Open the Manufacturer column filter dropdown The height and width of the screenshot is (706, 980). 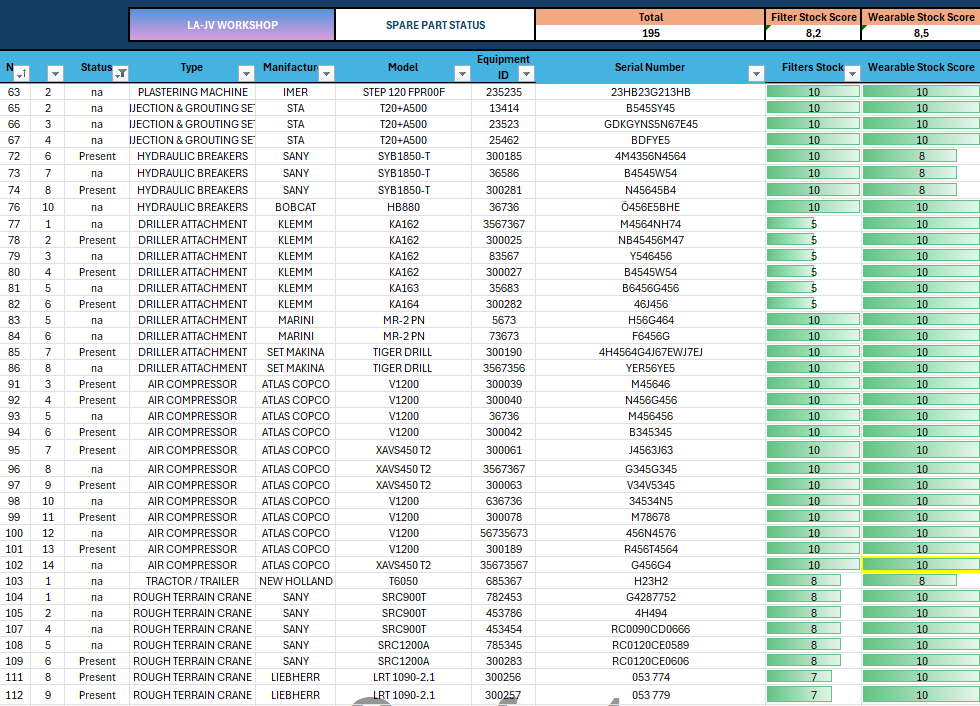(x=326, y=74)
